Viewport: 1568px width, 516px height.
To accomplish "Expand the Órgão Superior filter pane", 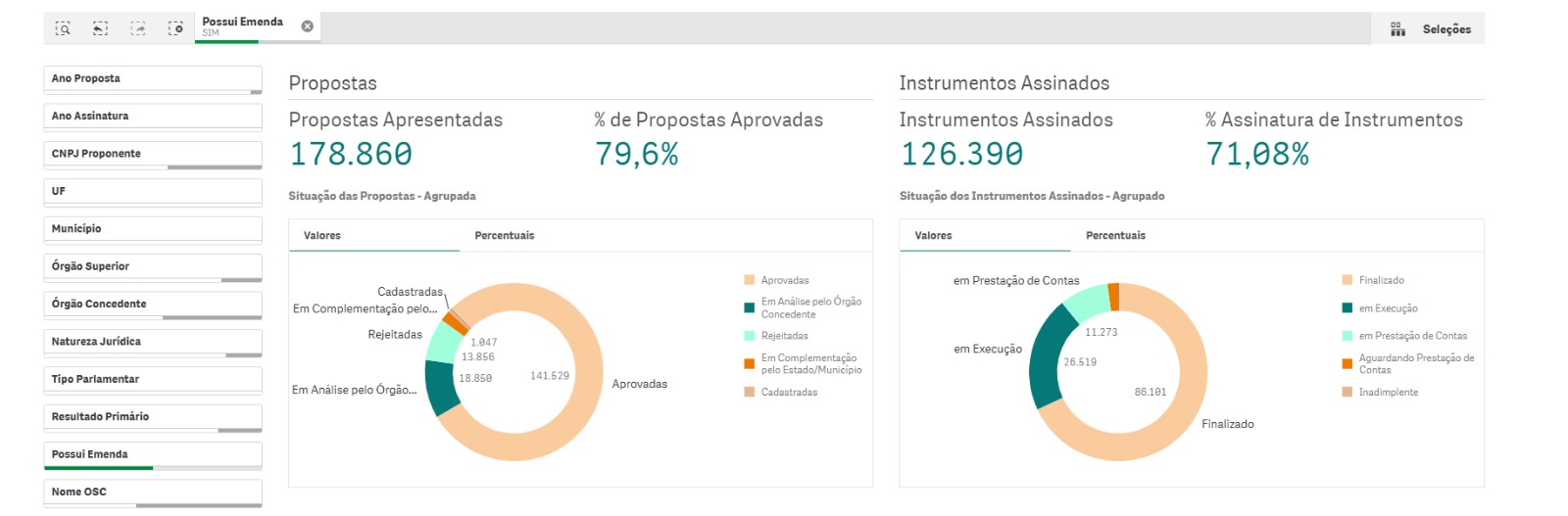I will 152,266.
